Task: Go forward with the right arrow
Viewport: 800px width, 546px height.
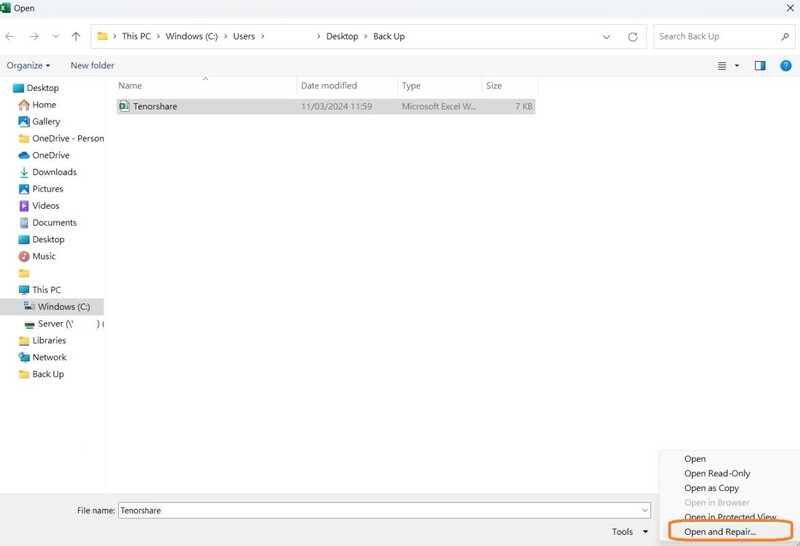Action: click(34, 36)
